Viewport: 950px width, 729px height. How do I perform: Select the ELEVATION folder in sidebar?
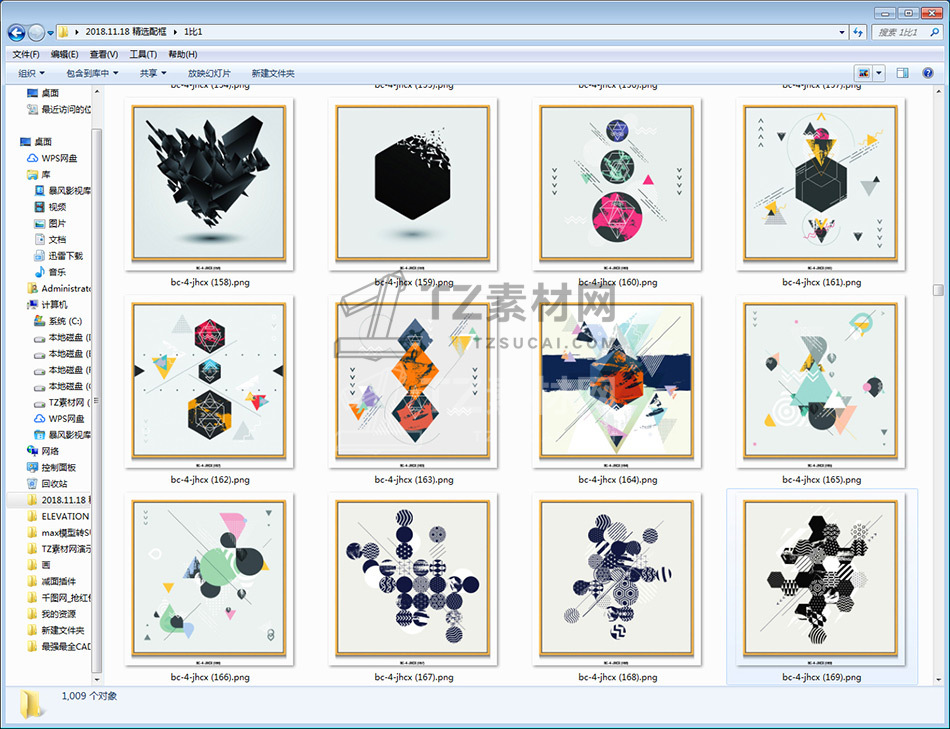59,516
